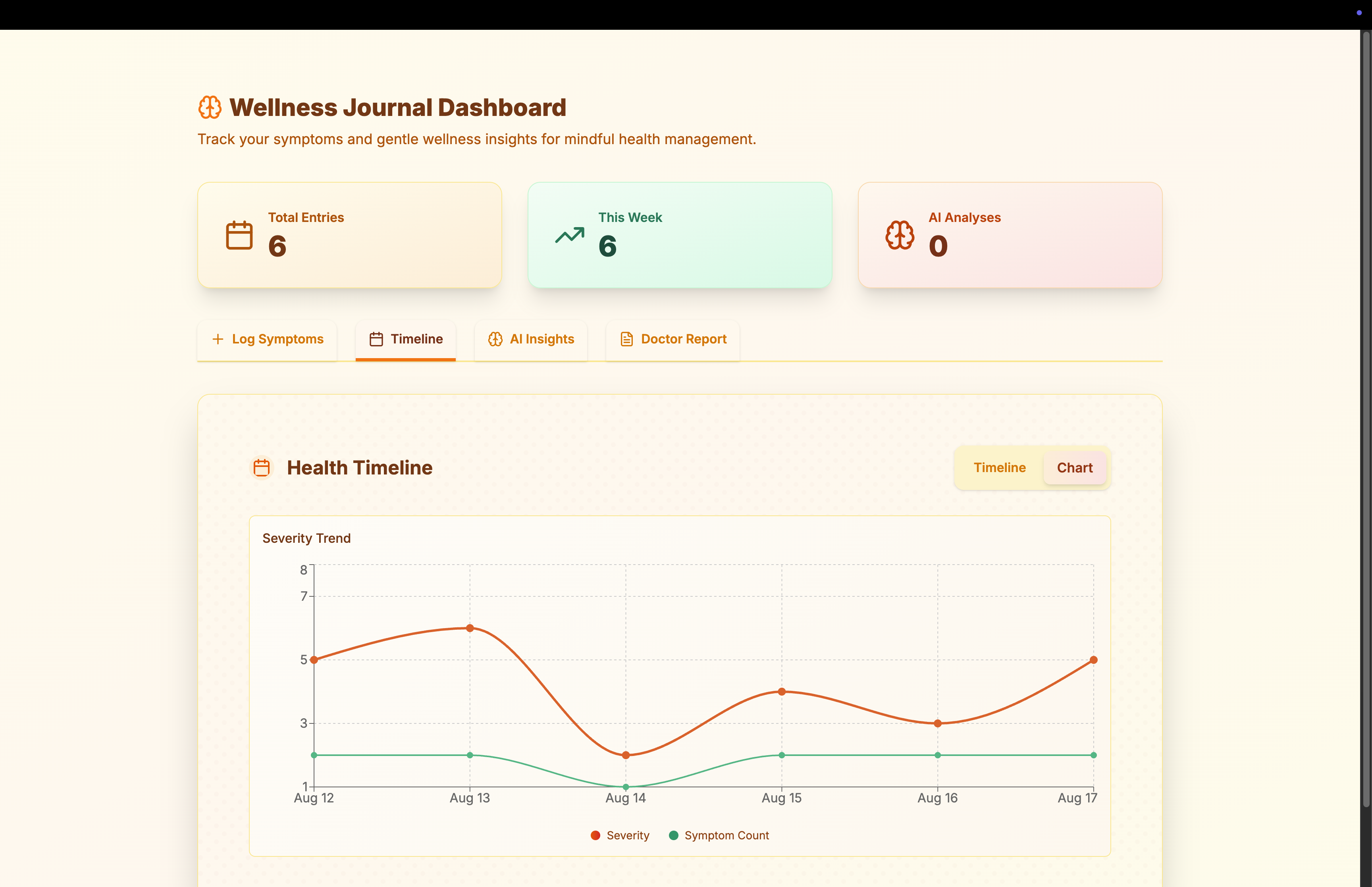The image size is (1372, 887).
Task: Click the calendar icon beside Health Timeline
Action: point(262,468)
